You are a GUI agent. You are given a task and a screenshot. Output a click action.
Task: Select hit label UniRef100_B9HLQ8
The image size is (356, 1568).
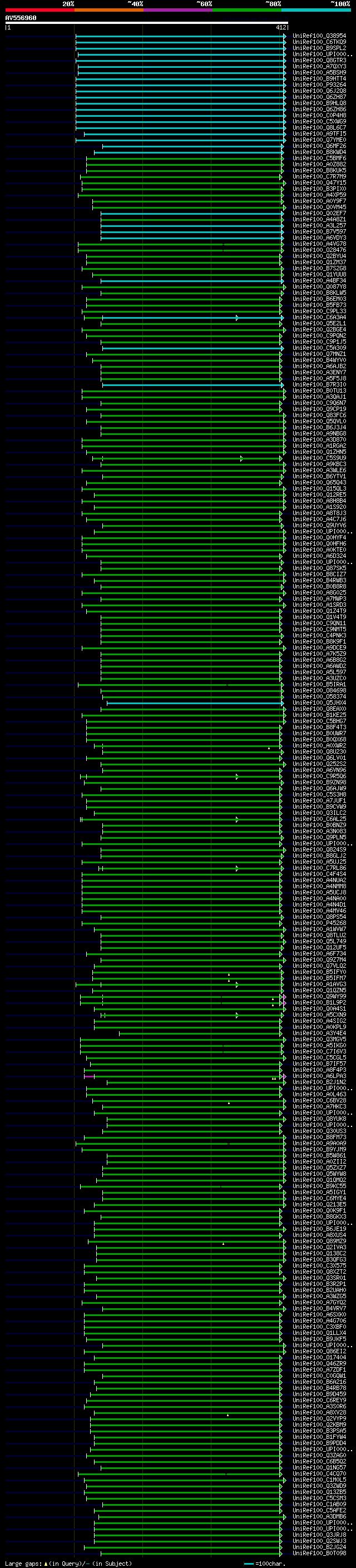(x=319, y=103)
